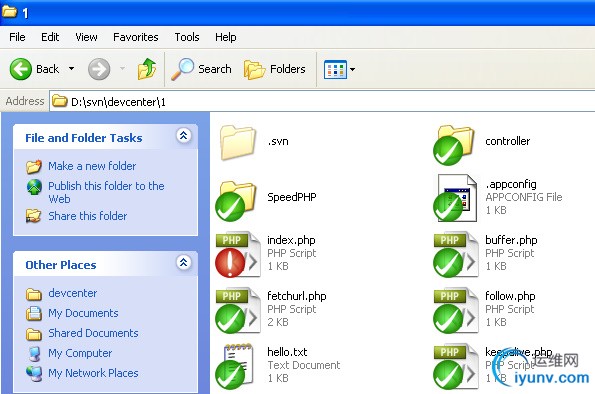Click the green Back arrow button

click(20, 69)
